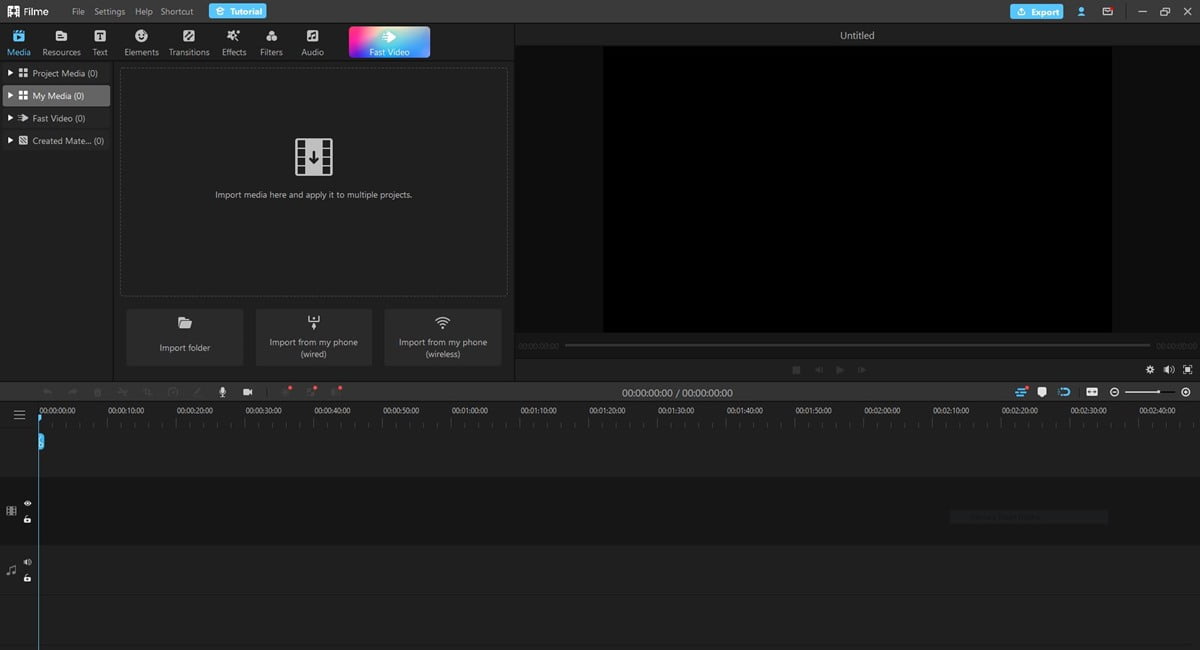The height and width of the screenshot is (650, 1200).
Task: Mute the audio track speaker icon
Action: 27,561
